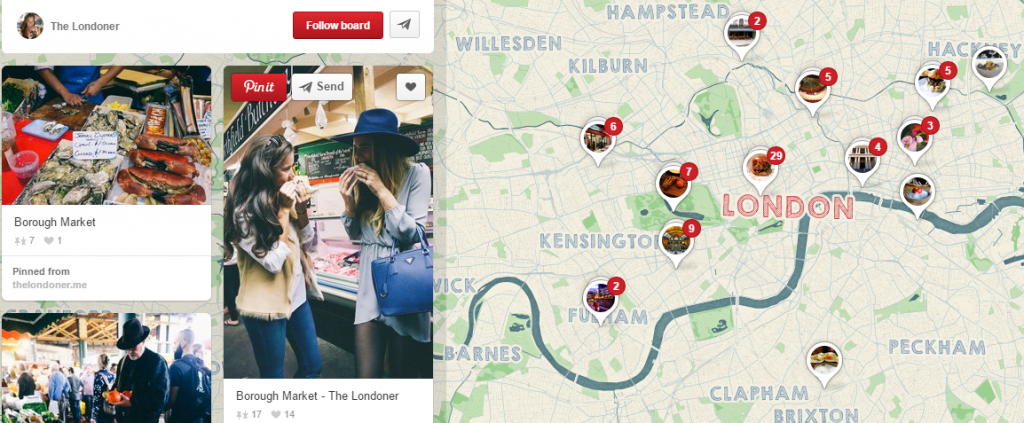
Task: Open the map pin with 29 badge
Action: [x=761, y=169]
